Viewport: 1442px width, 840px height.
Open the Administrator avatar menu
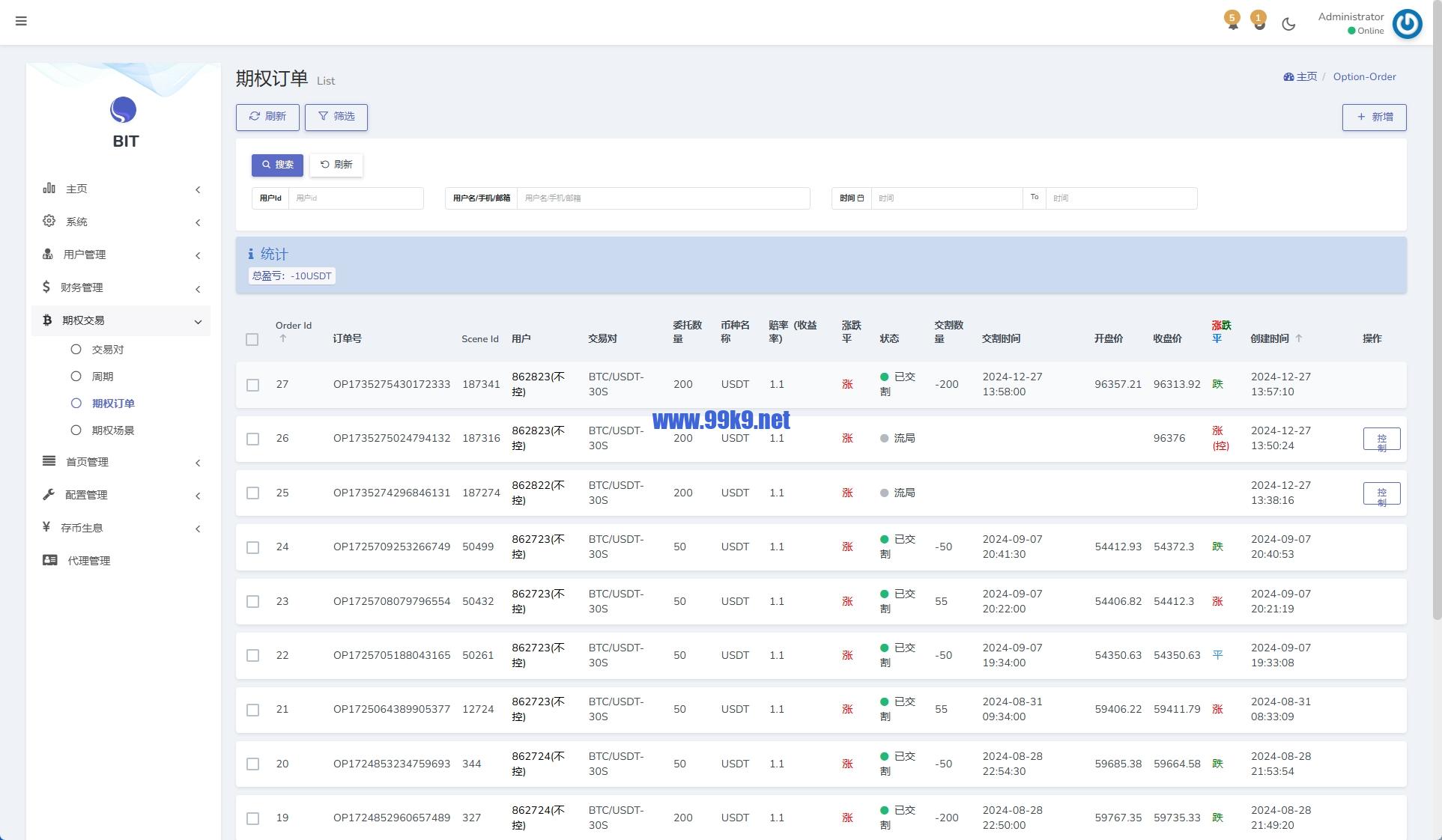pos(1407,24)
